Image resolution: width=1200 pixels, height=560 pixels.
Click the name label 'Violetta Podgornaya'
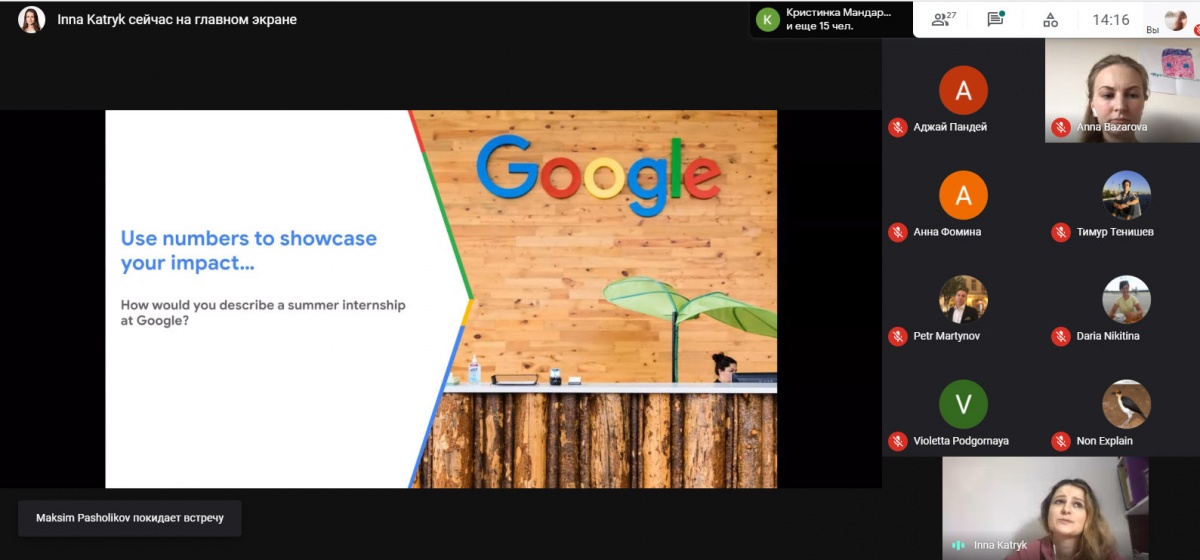(x=961, y=441)
